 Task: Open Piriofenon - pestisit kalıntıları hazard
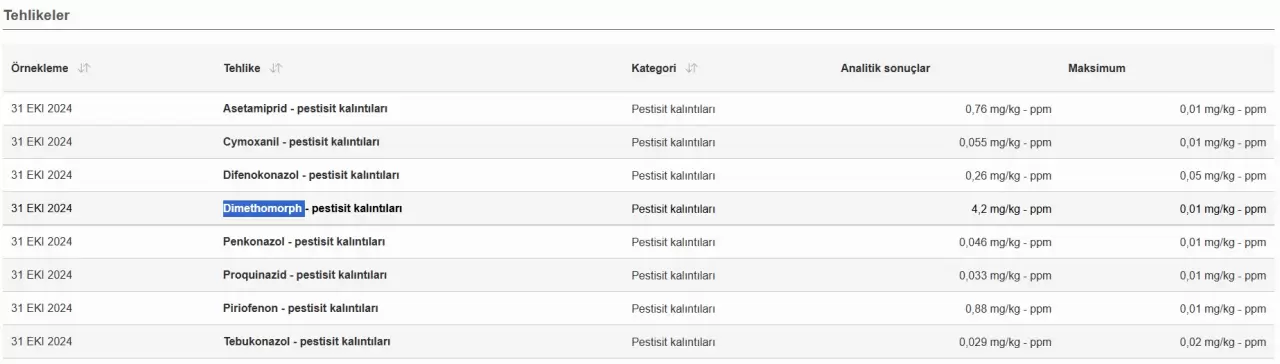coord(300,308)
